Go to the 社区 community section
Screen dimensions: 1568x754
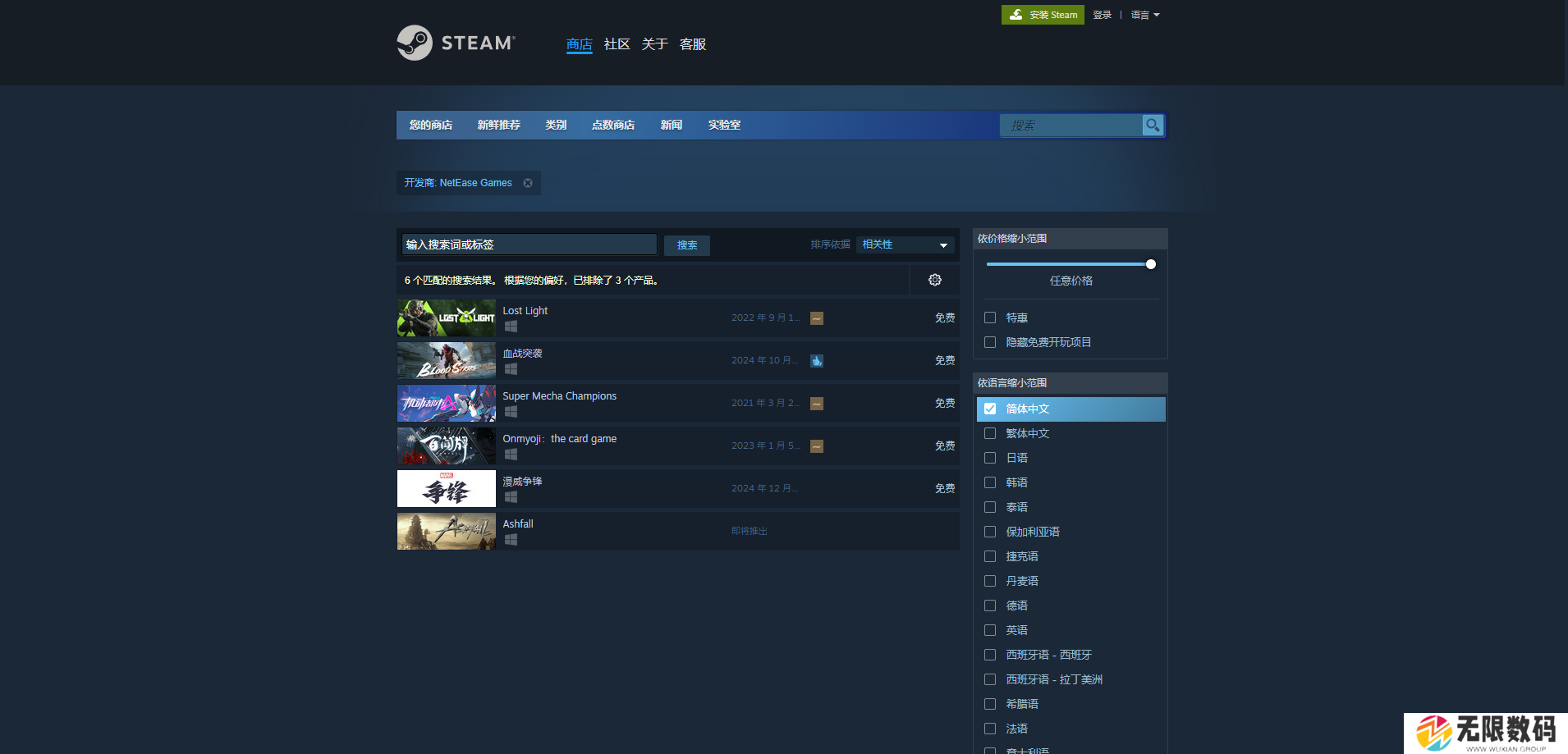click(617, 44)
